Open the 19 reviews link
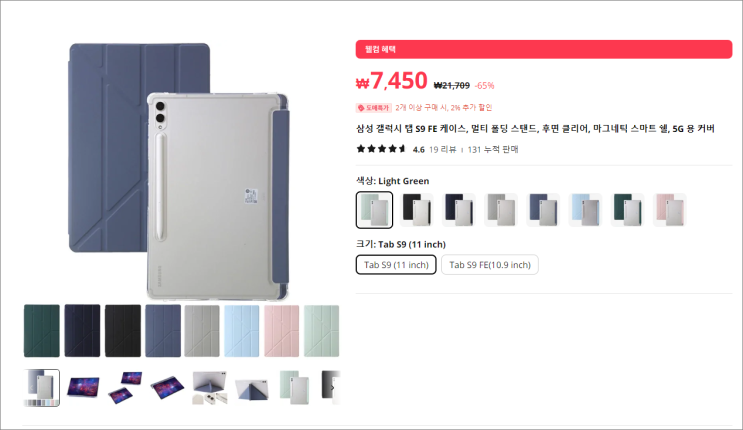The width and height of the screenshot is (743, 430). pos(443,149)
